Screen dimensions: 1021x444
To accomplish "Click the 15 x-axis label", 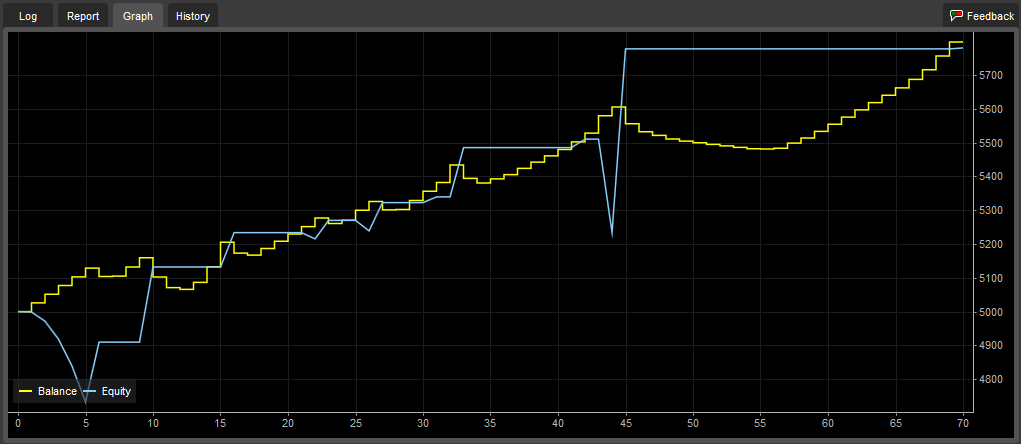I will coord(221,423).
